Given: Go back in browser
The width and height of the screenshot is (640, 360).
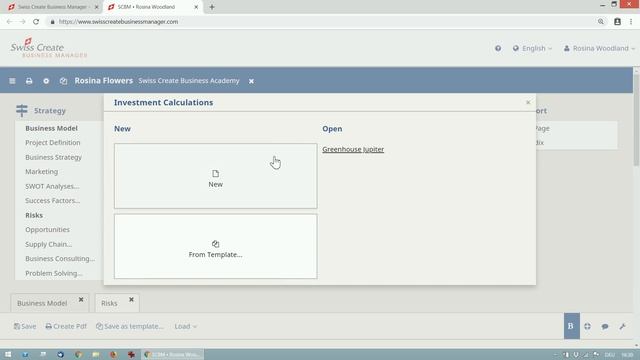Looking at the screenshot, I should click(x=9, y=22).
